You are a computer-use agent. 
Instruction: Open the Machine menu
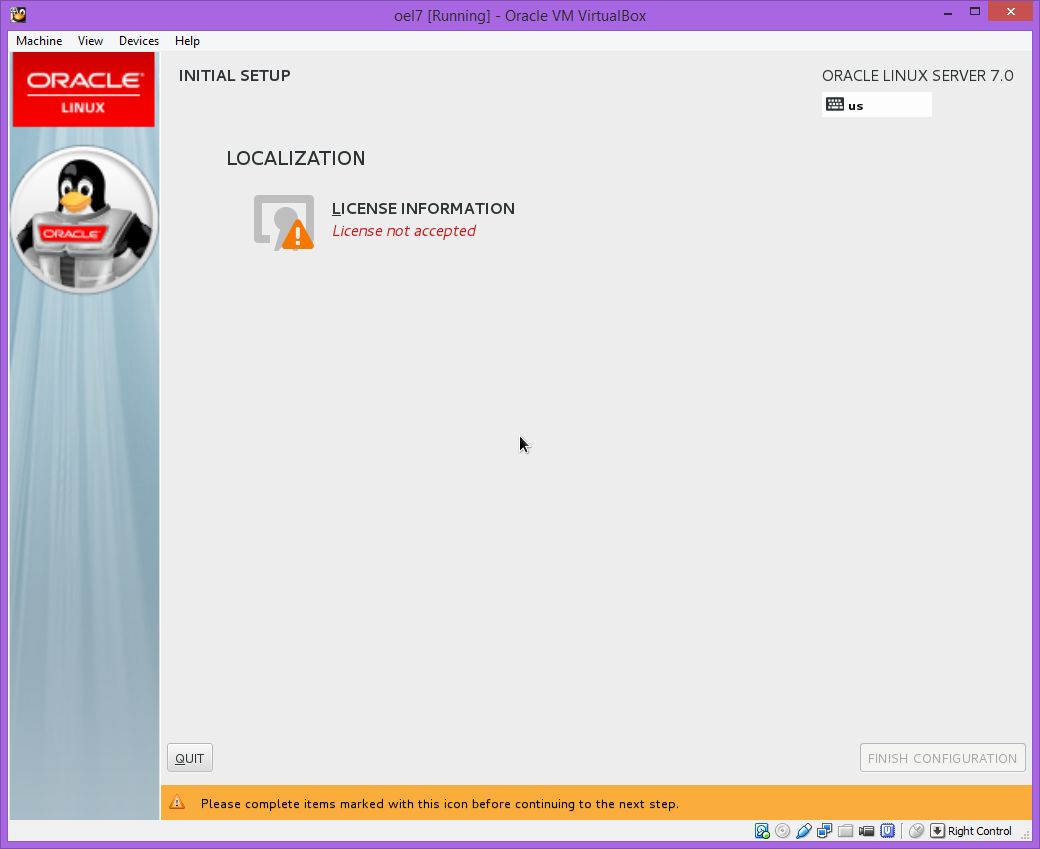[39, 40]
